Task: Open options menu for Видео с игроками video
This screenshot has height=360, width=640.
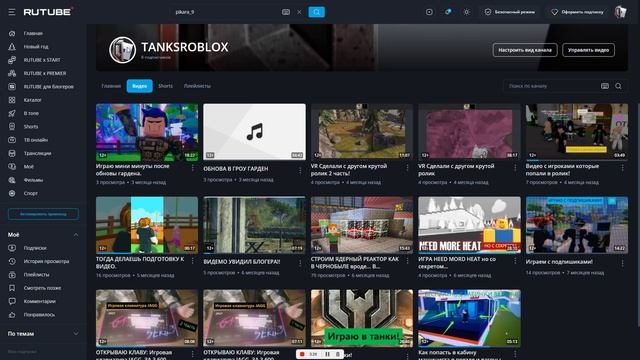Action: (x=622, y=168)
